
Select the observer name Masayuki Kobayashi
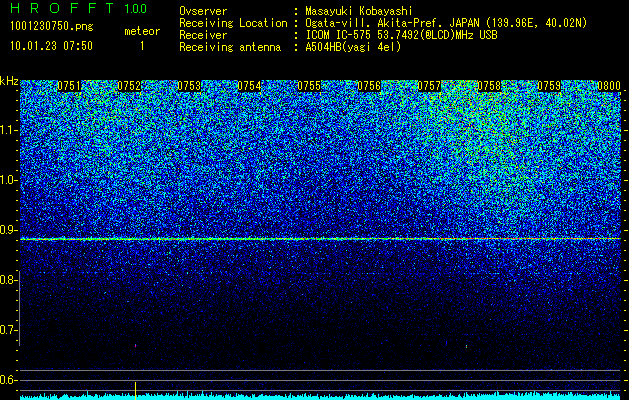[359, 11]
